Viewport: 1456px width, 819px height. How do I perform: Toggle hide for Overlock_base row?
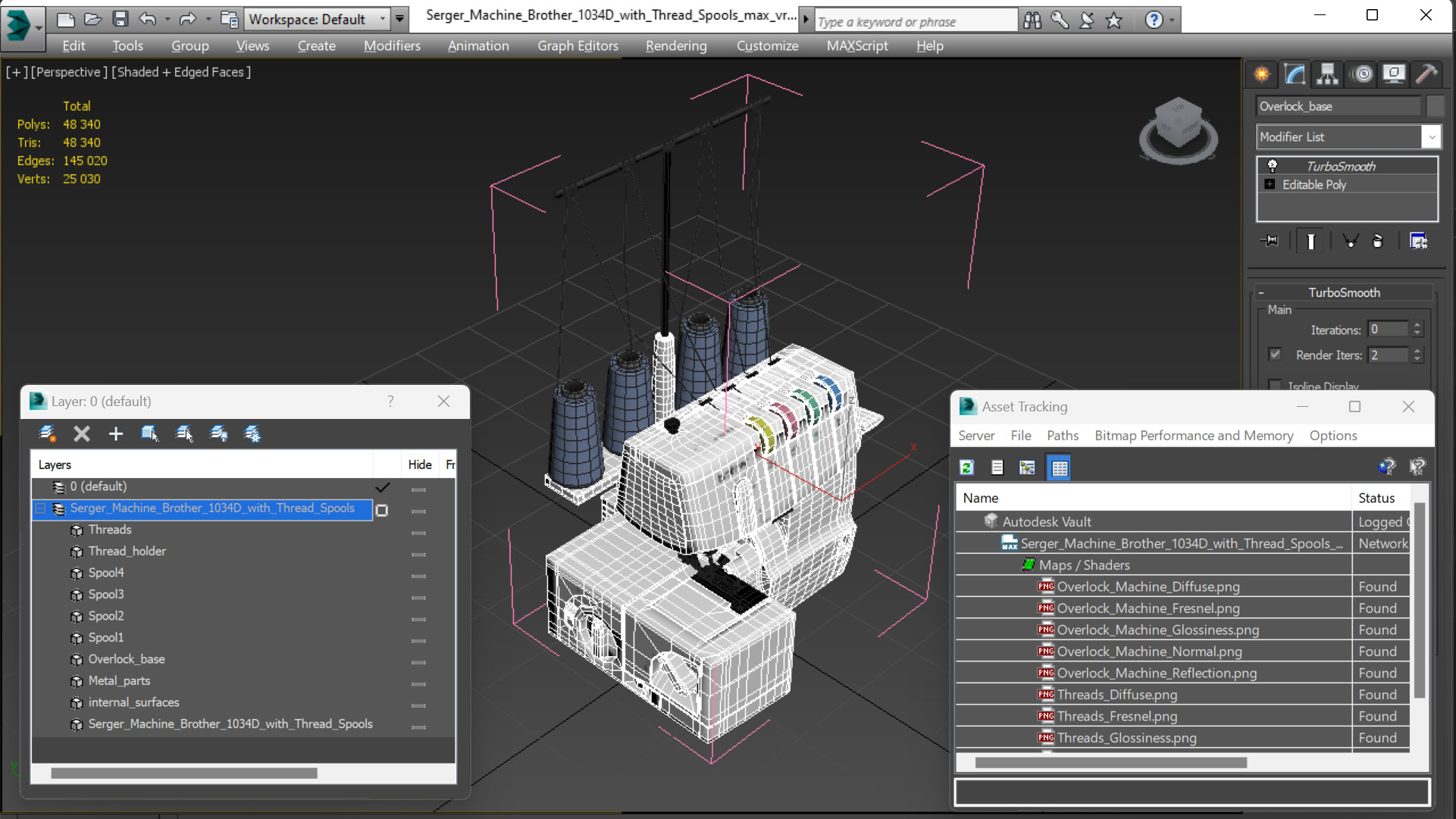point(418,663)
